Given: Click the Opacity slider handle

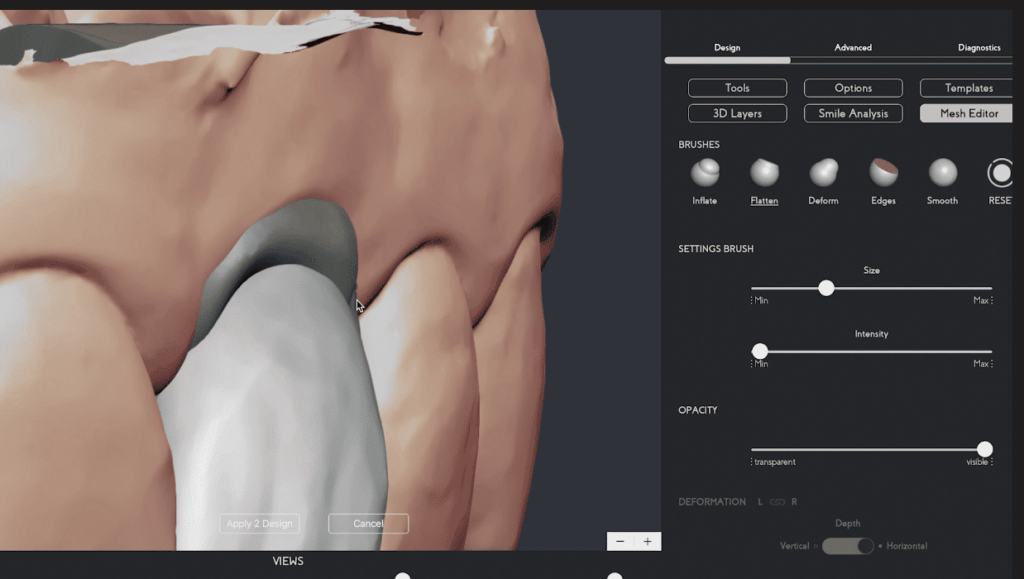Looking at the screenshot, I should 985,449.
